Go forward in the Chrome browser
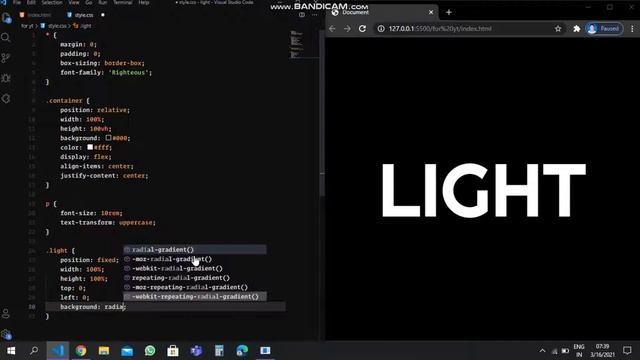Image resolution: width=640 pixels, height=360 pixels. [347, 29]
